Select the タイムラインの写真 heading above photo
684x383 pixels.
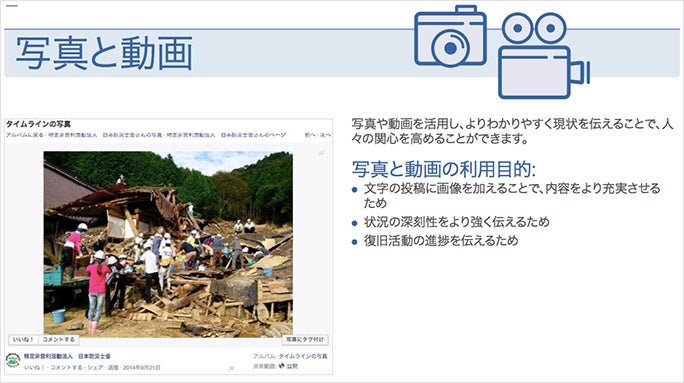click(38, 124)
